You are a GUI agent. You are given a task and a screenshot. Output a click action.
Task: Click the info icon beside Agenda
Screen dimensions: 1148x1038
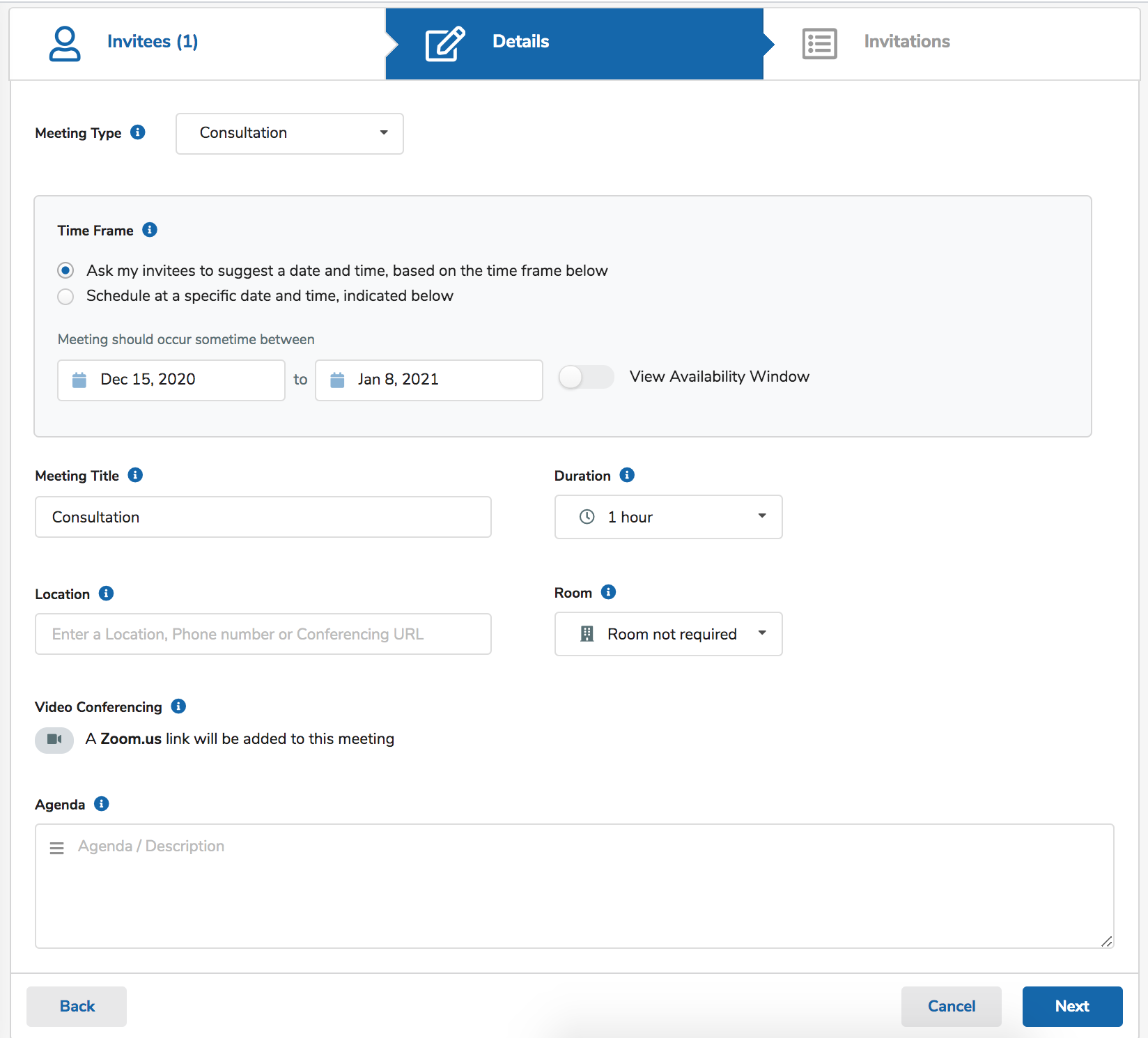coord(102,804)
